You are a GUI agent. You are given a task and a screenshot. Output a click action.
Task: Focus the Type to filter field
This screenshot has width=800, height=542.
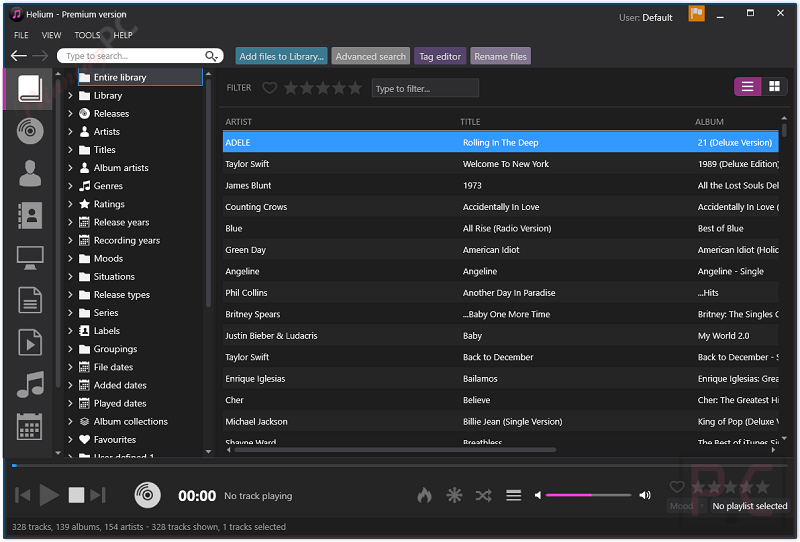tap(425, 88)
